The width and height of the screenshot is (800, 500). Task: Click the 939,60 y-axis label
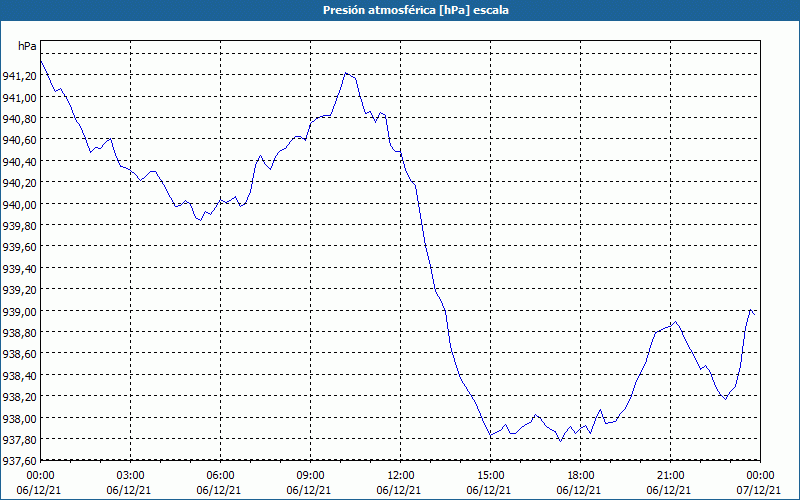19,247
